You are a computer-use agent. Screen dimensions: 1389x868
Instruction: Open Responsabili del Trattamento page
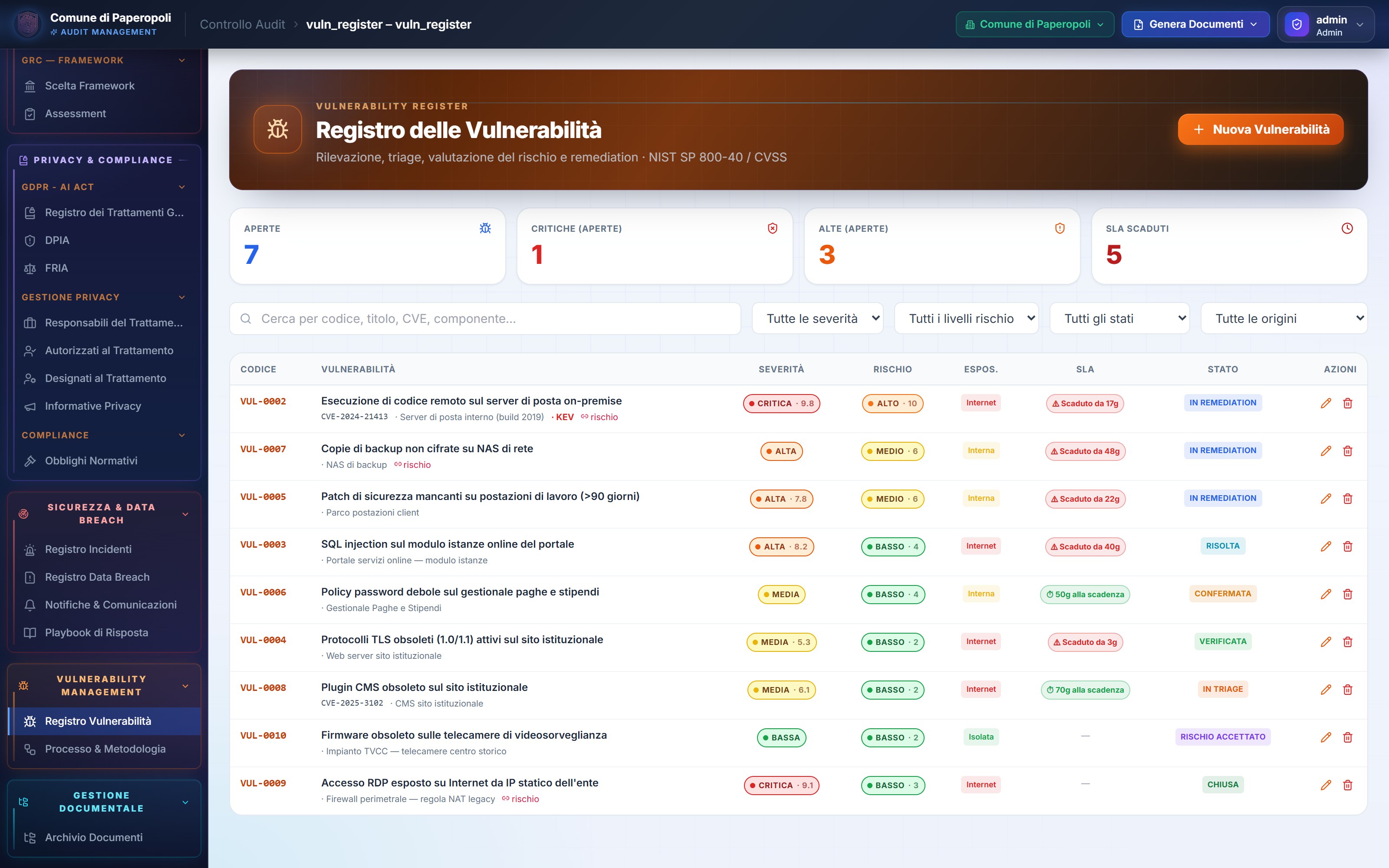(105, 322)
